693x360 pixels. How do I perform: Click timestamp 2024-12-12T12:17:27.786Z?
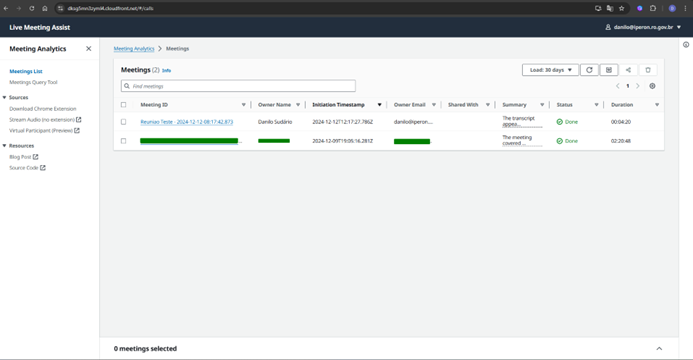pos(343,122)
